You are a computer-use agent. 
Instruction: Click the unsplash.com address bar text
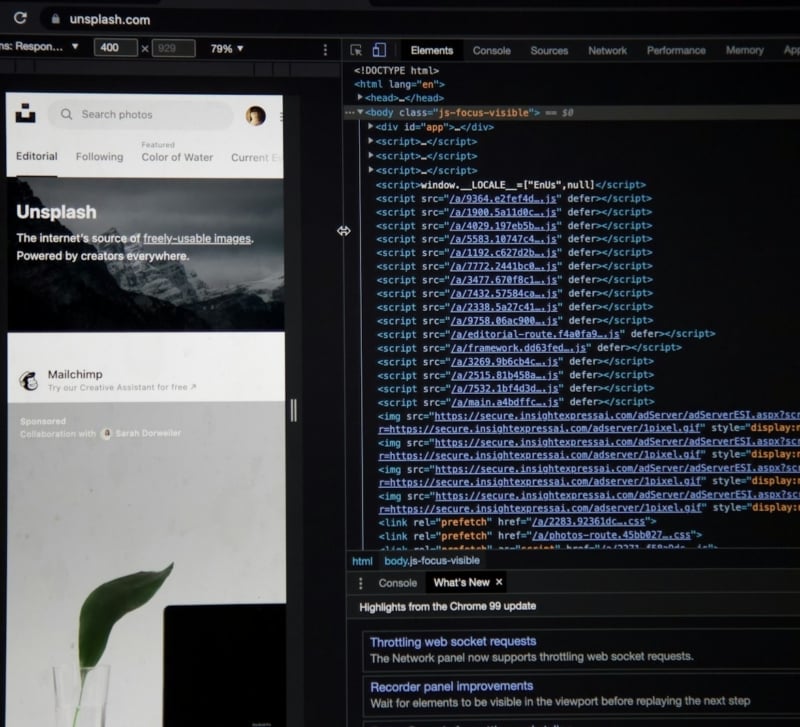110,20
